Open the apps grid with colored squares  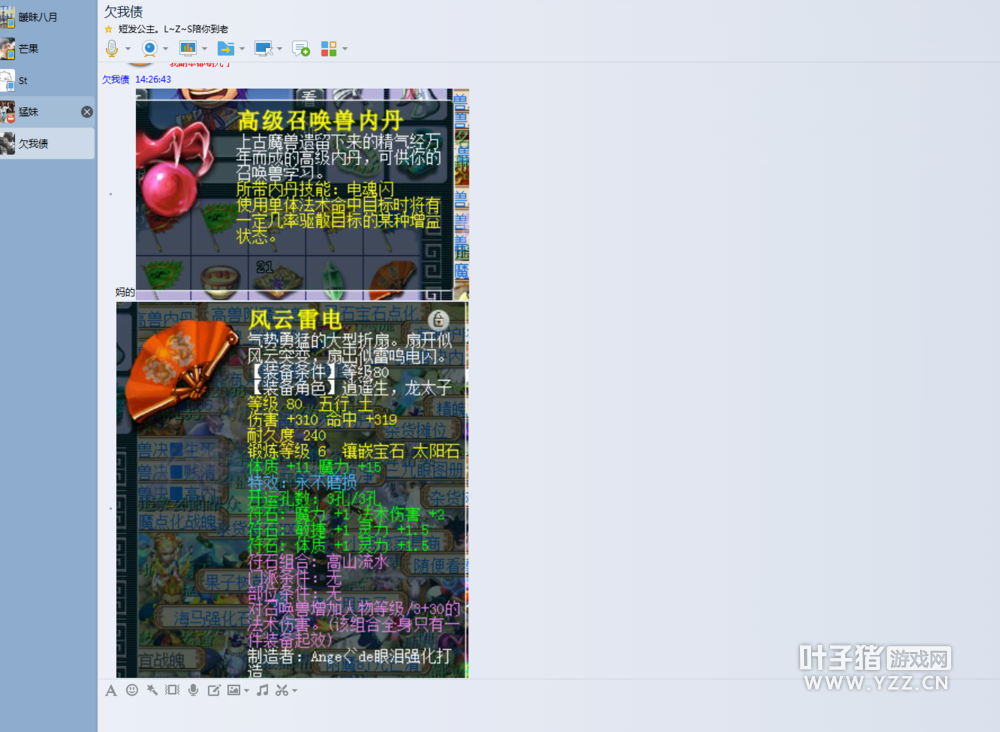click(x=328, y=48)
